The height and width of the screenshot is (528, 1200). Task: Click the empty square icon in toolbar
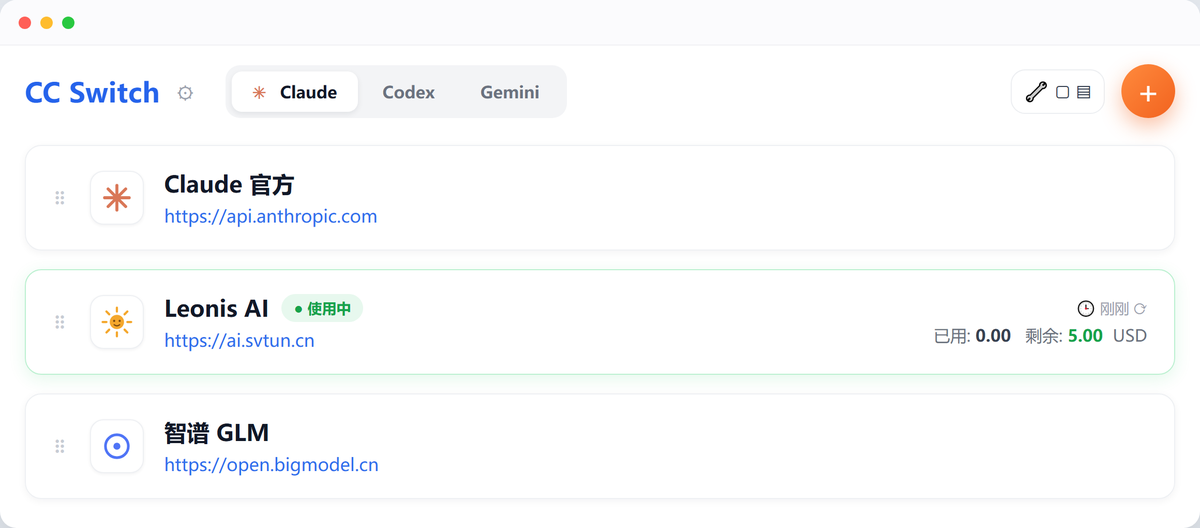click(x=1063, y=92)
